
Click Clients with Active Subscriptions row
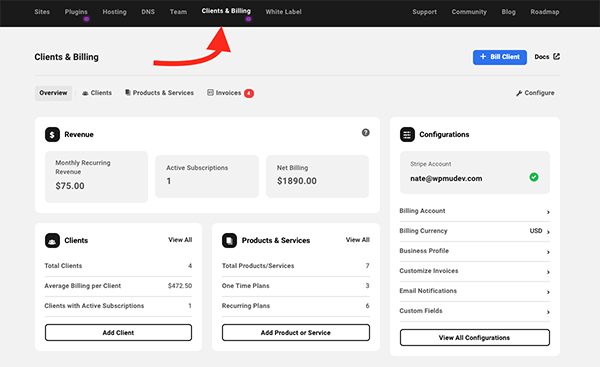(x=118, y=306)
